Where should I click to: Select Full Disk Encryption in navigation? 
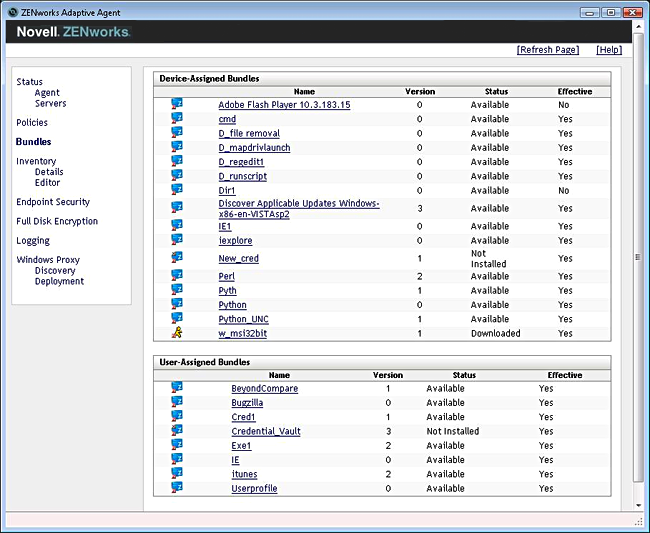[57, 221]
